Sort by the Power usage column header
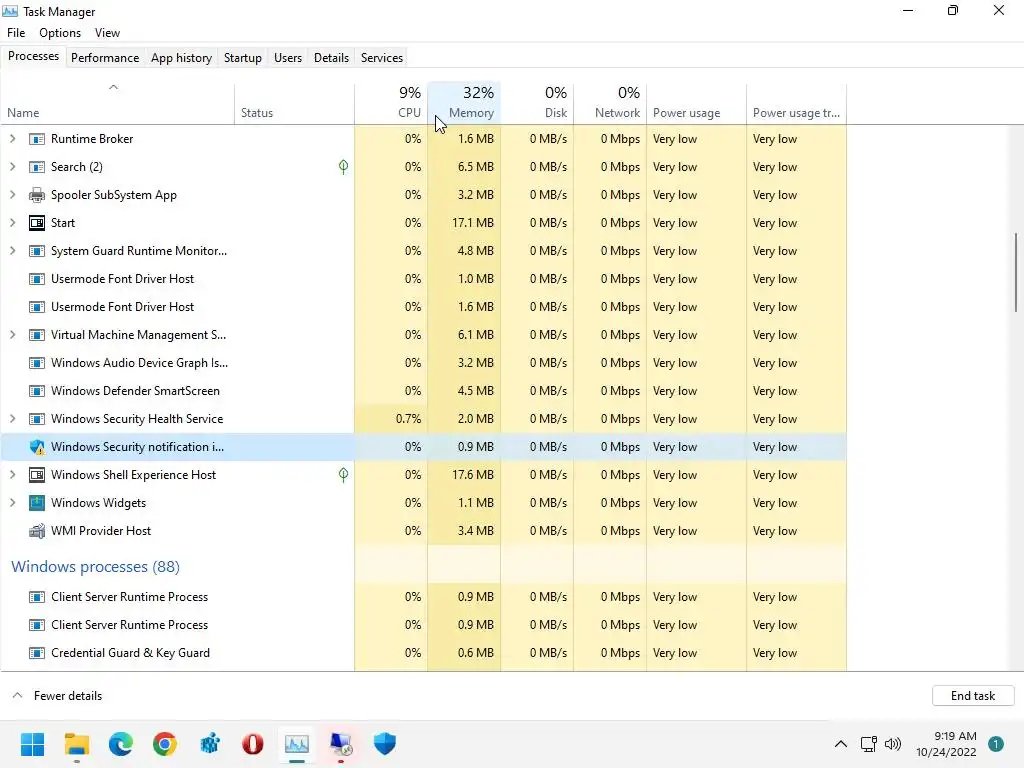This screenshot has height=768, width=1024. [697, 103]
